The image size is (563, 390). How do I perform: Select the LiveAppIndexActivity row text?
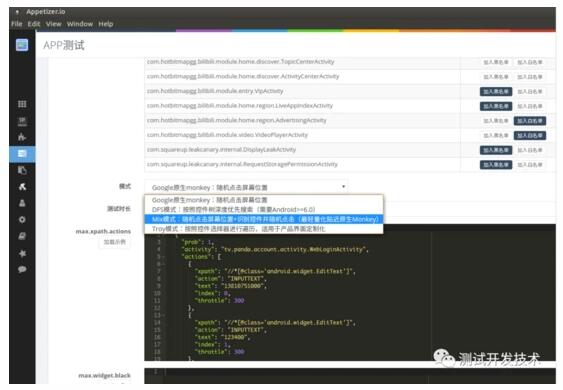pyautogui.click(x=239, y=106)
